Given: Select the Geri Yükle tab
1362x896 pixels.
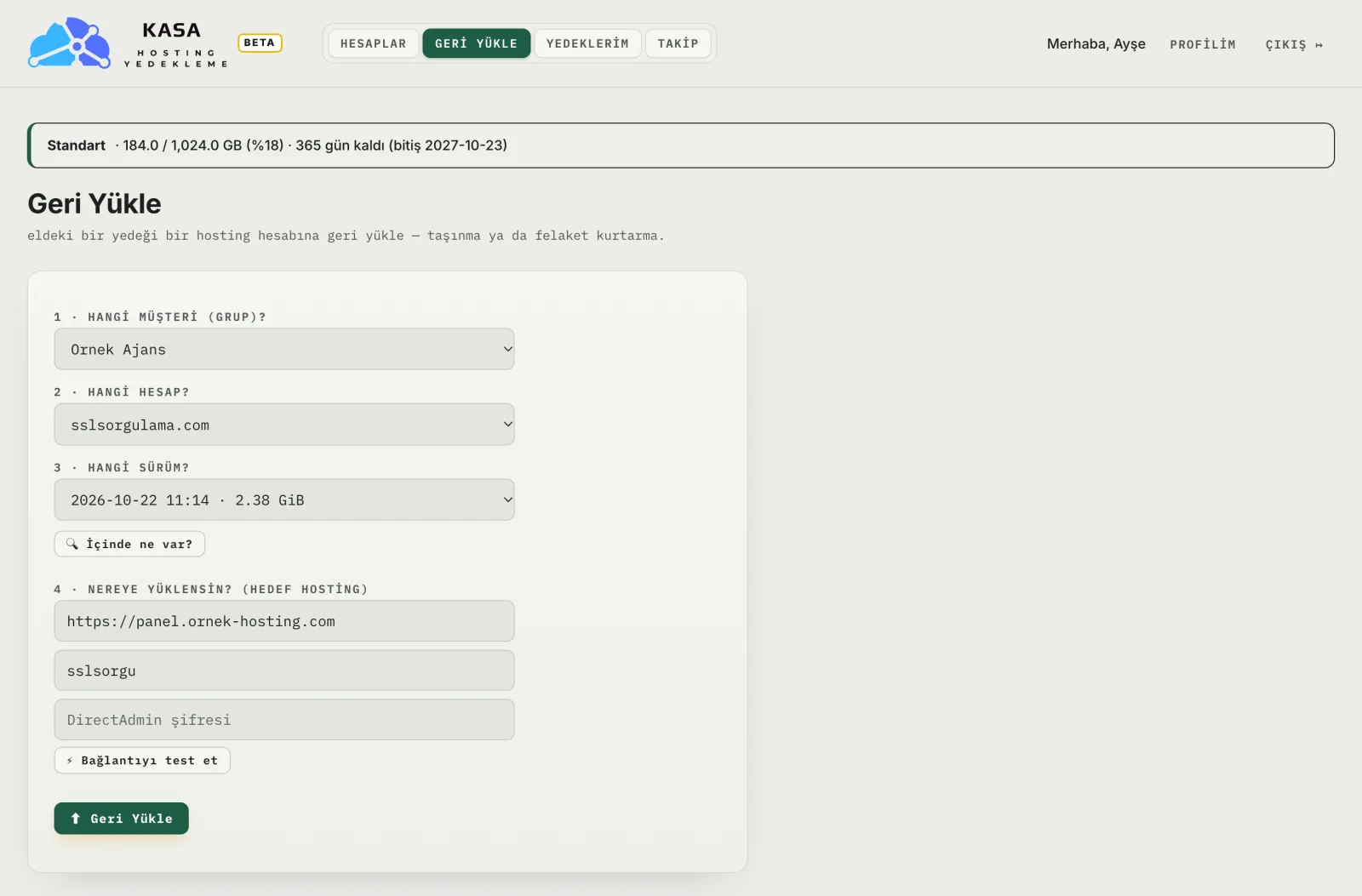Looking at the screenshot, I should coord(476,43).
